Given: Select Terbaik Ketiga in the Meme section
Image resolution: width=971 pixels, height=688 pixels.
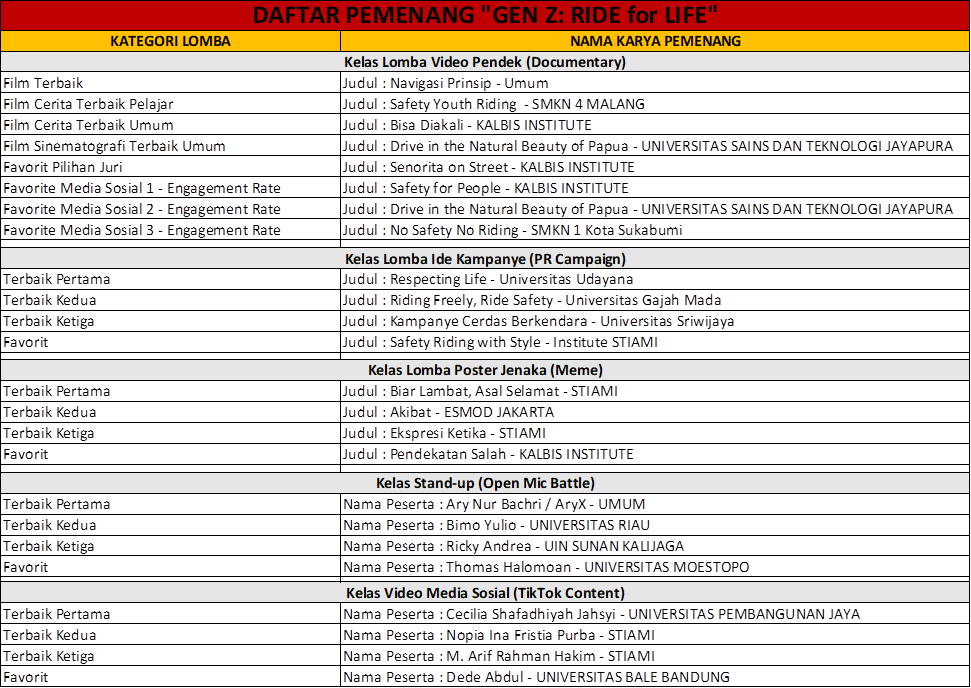Looking at the screenshot, I should click(x=170, y=433).
